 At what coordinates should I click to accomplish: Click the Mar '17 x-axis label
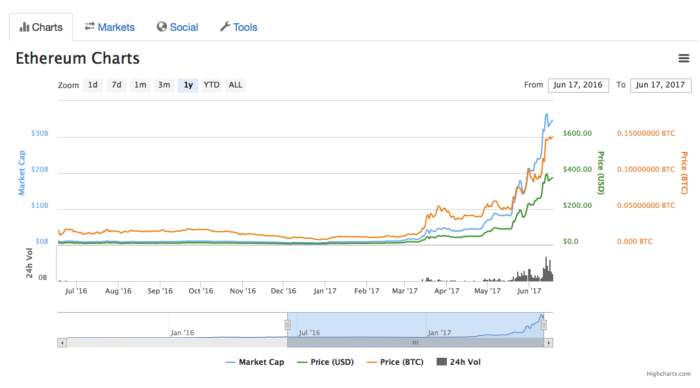tap(405, 291)
